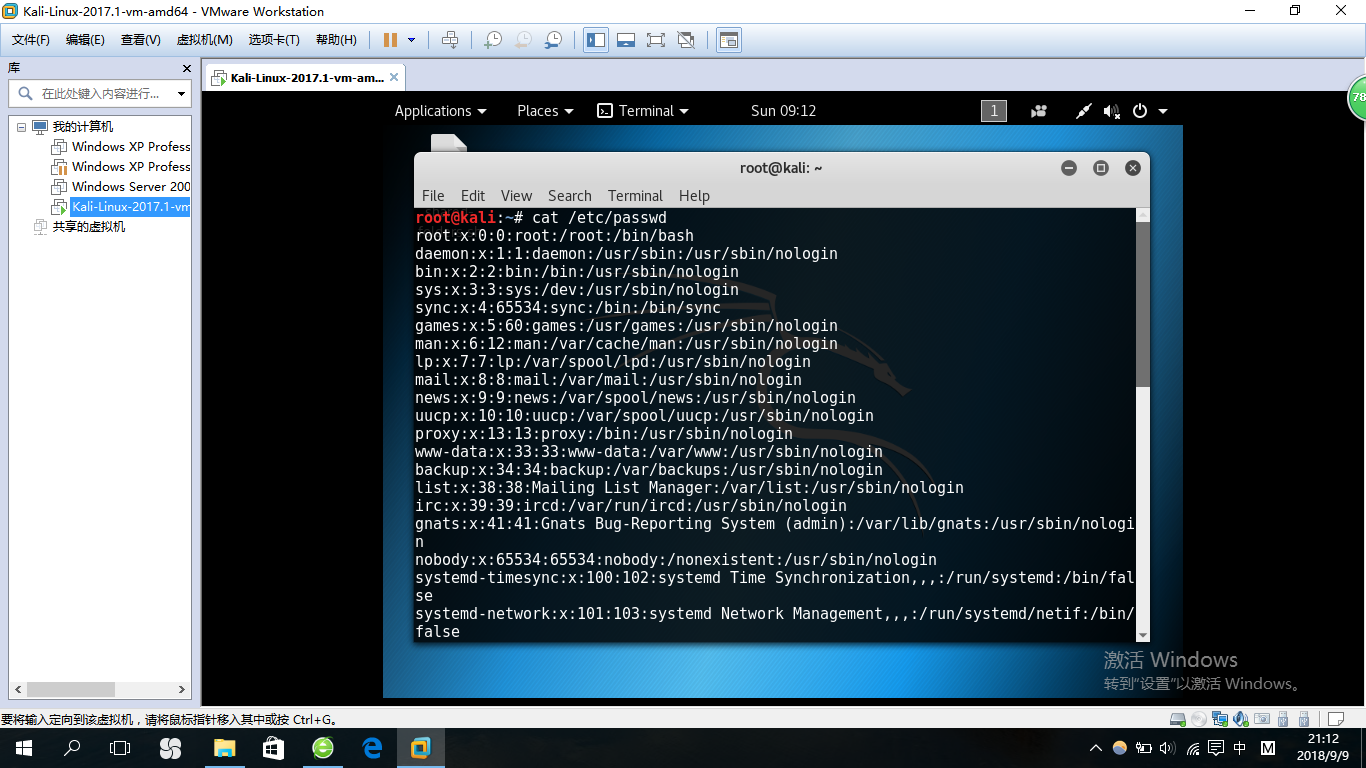Open the terminal Search menu
The width and height of the screenshot is (1366, 768).
[x=570, y=196]
